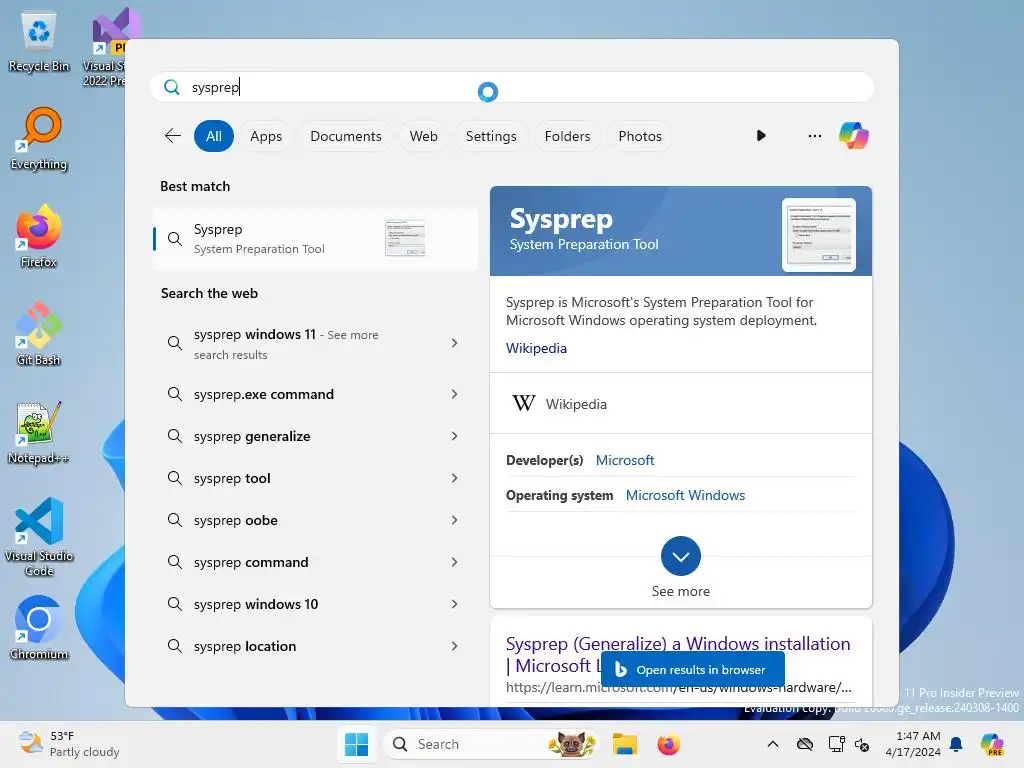Open File Explorer from taskbar
Viewport: 1024px width, 768px height.
624,744
